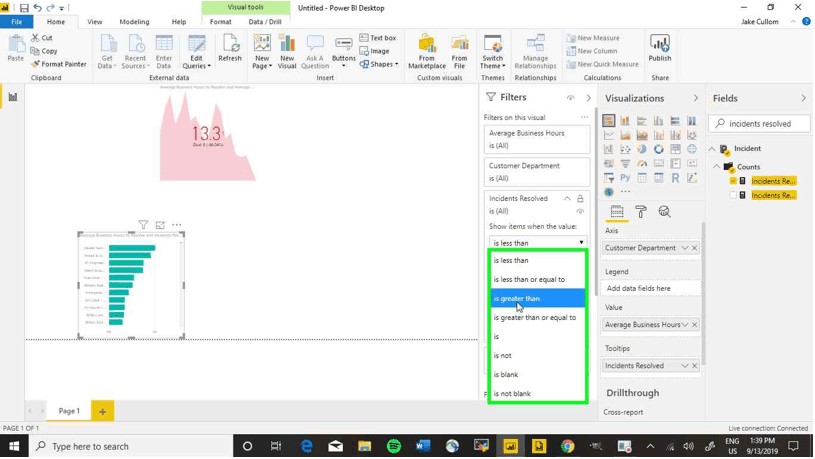Import custom visual From File
The width and height of the screenshot is (815, 459).
pos(459,51)
